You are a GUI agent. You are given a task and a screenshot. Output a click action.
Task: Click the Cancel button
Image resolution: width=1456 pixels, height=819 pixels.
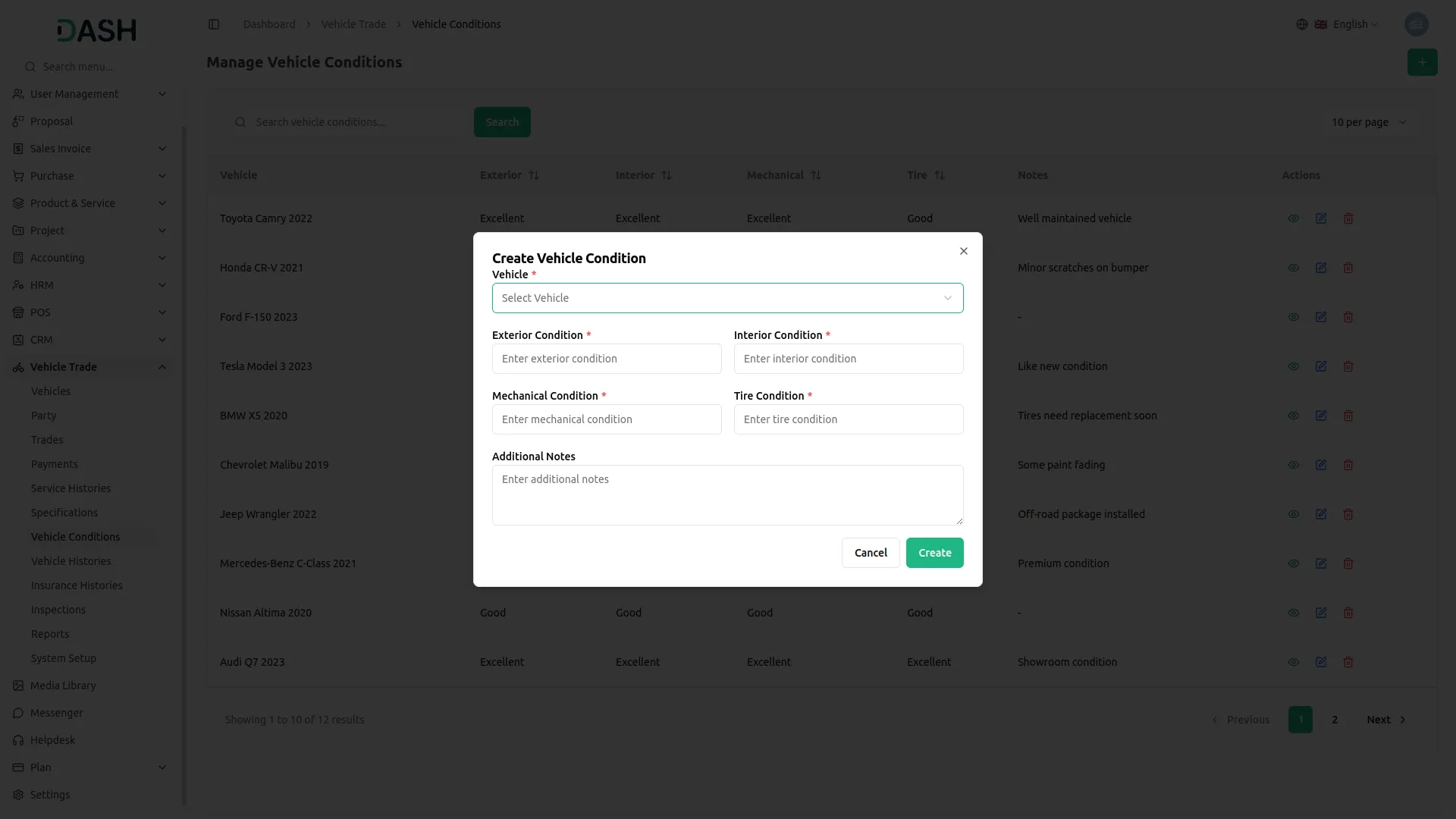(x=871, y=553)
